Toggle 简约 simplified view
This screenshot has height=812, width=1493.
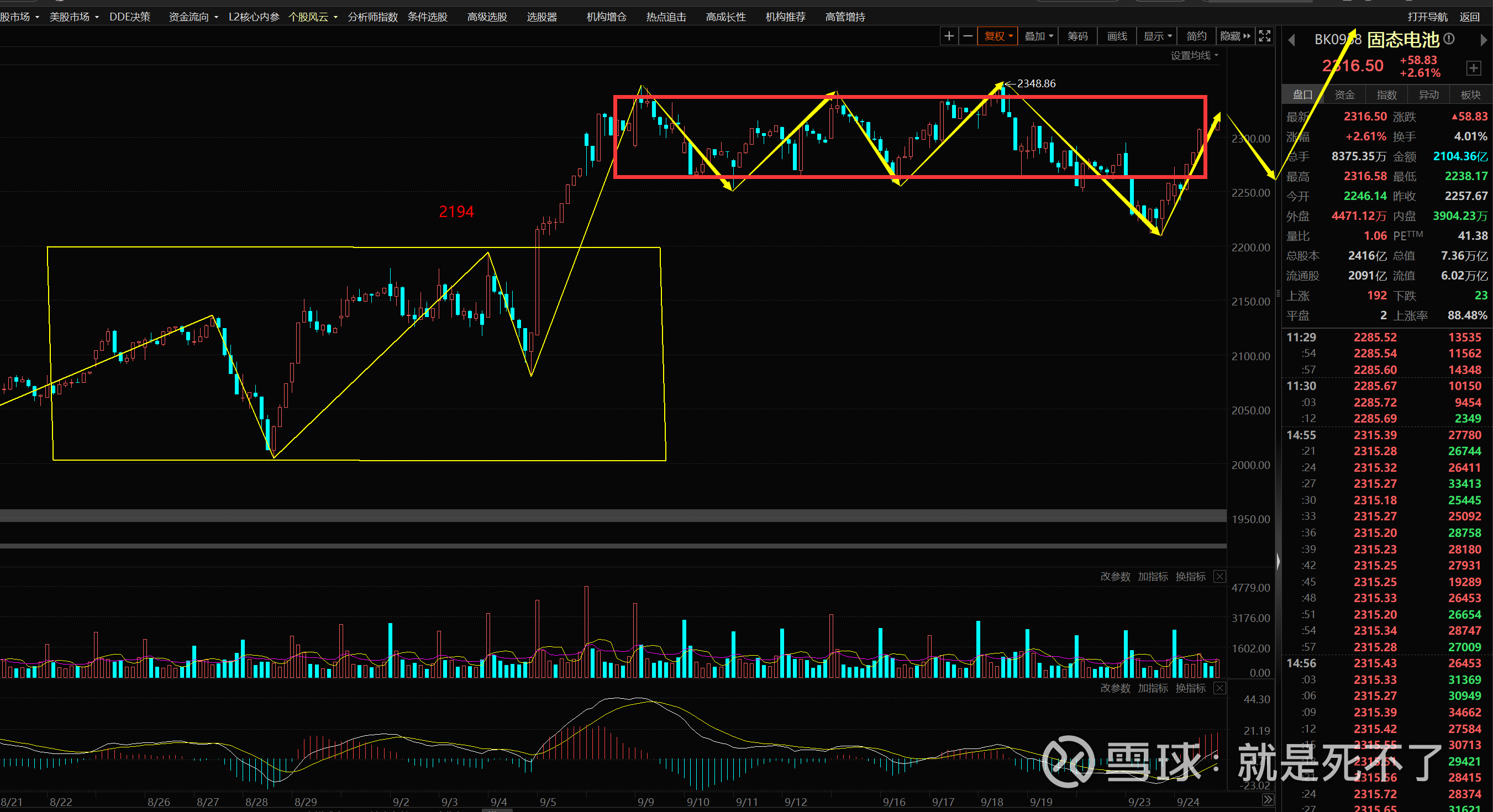pyautogui.click(x=1196, y=36)
